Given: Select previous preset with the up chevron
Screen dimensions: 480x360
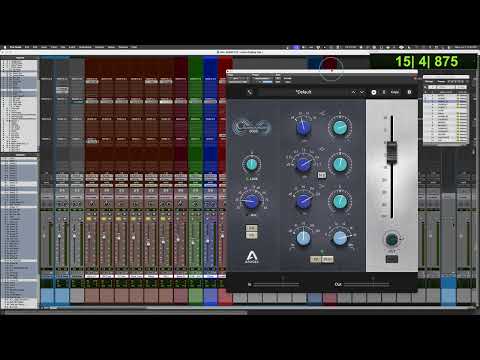Looking at the screenshot, I should click(x=353, y=92).
